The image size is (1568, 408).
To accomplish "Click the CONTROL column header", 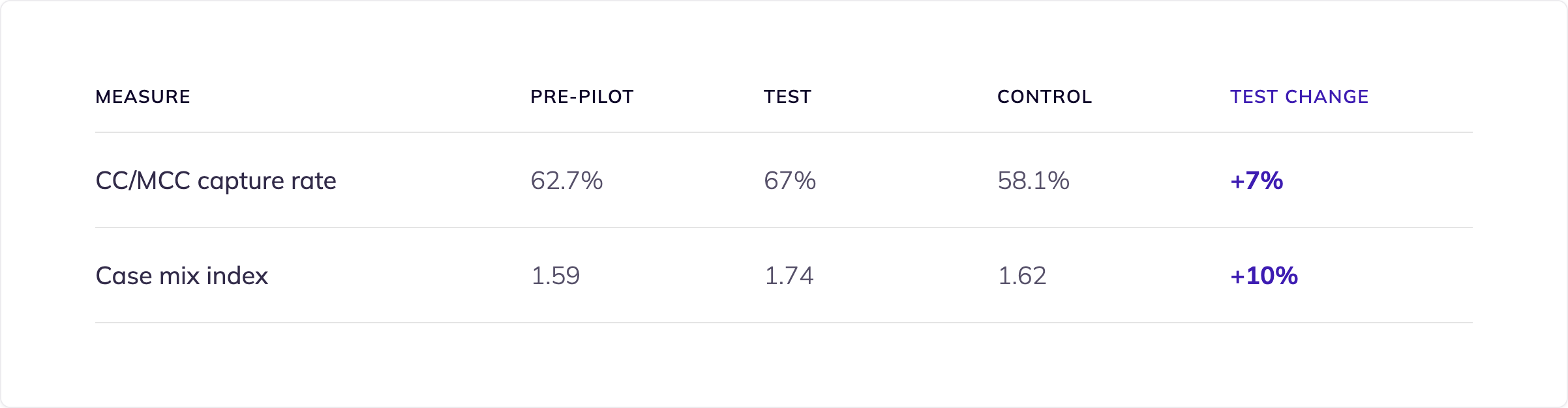I will tap(1044, 97).
